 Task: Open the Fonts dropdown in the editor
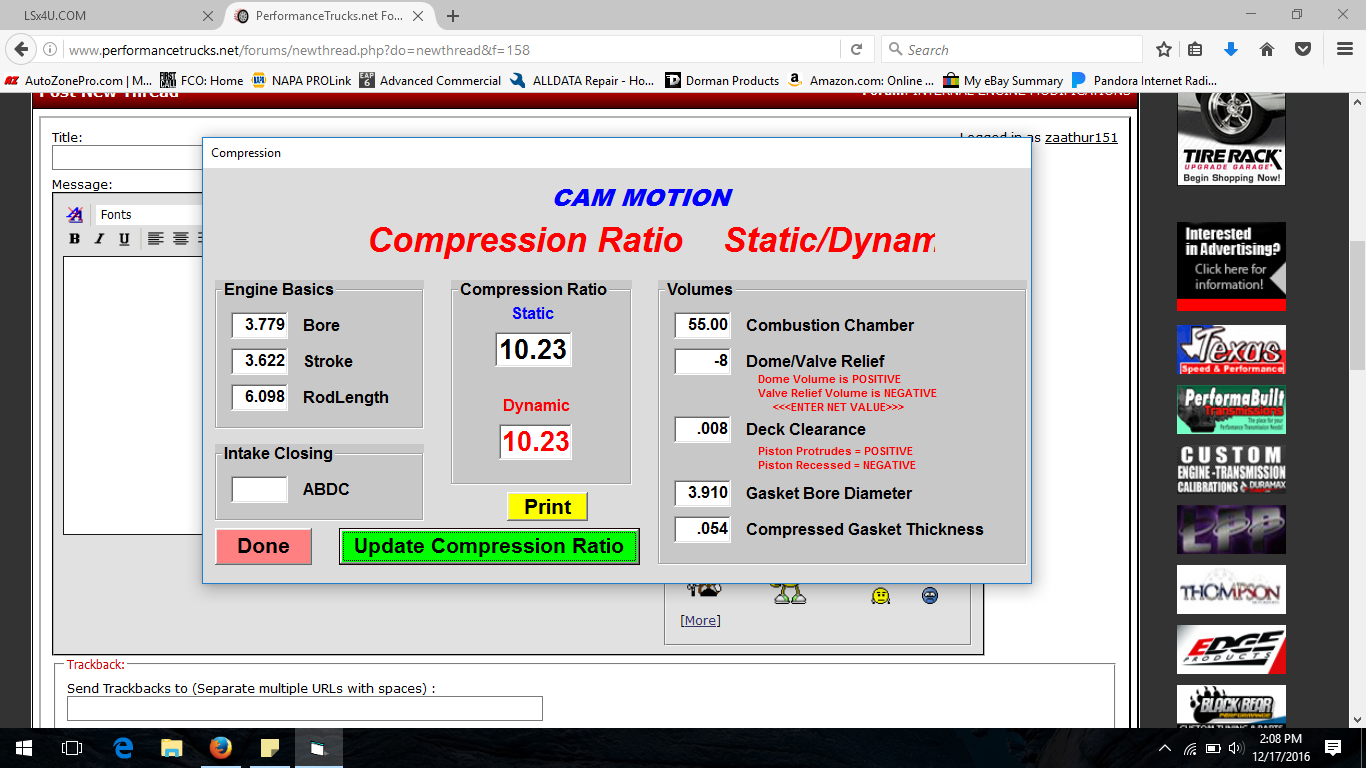148,214
